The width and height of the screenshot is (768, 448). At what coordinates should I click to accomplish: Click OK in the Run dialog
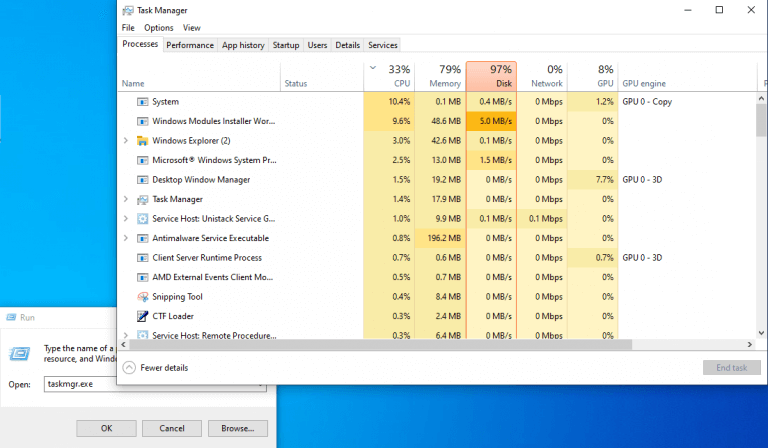click(x=106, y=428)
